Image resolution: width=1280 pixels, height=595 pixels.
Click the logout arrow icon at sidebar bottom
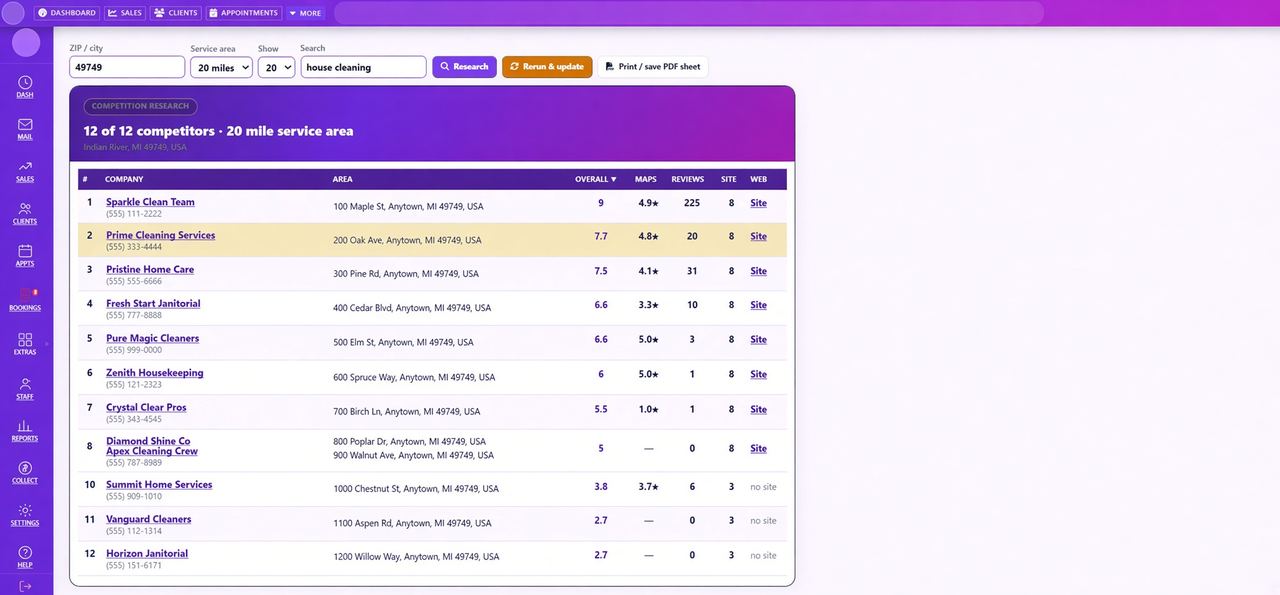tap(25, 586)
